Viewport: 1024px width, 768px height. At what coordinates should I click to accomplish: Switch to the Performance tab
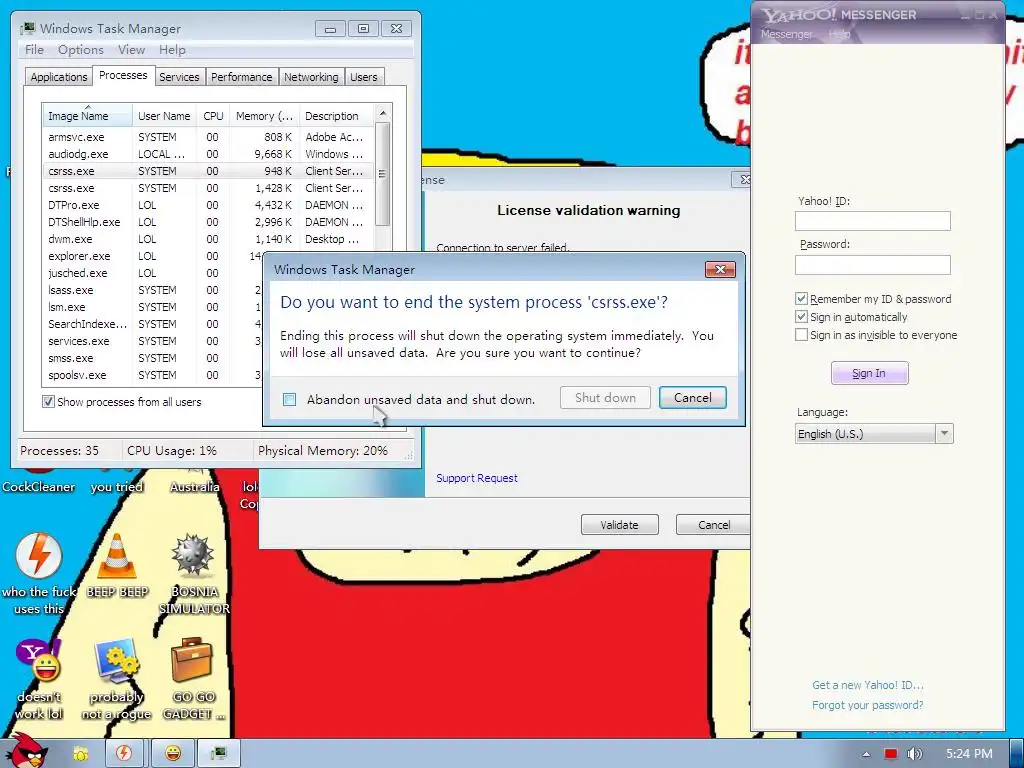(x=242, y=77)
